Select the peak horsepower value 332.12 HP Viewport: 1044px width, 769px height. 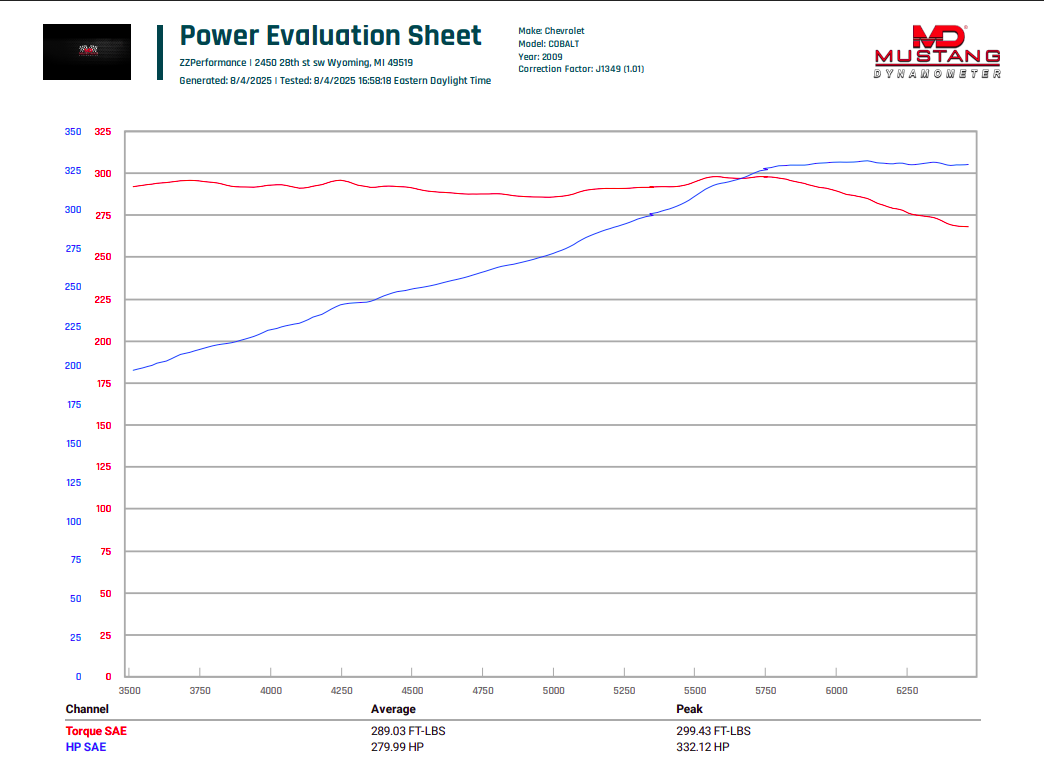[x=702, y=747]
